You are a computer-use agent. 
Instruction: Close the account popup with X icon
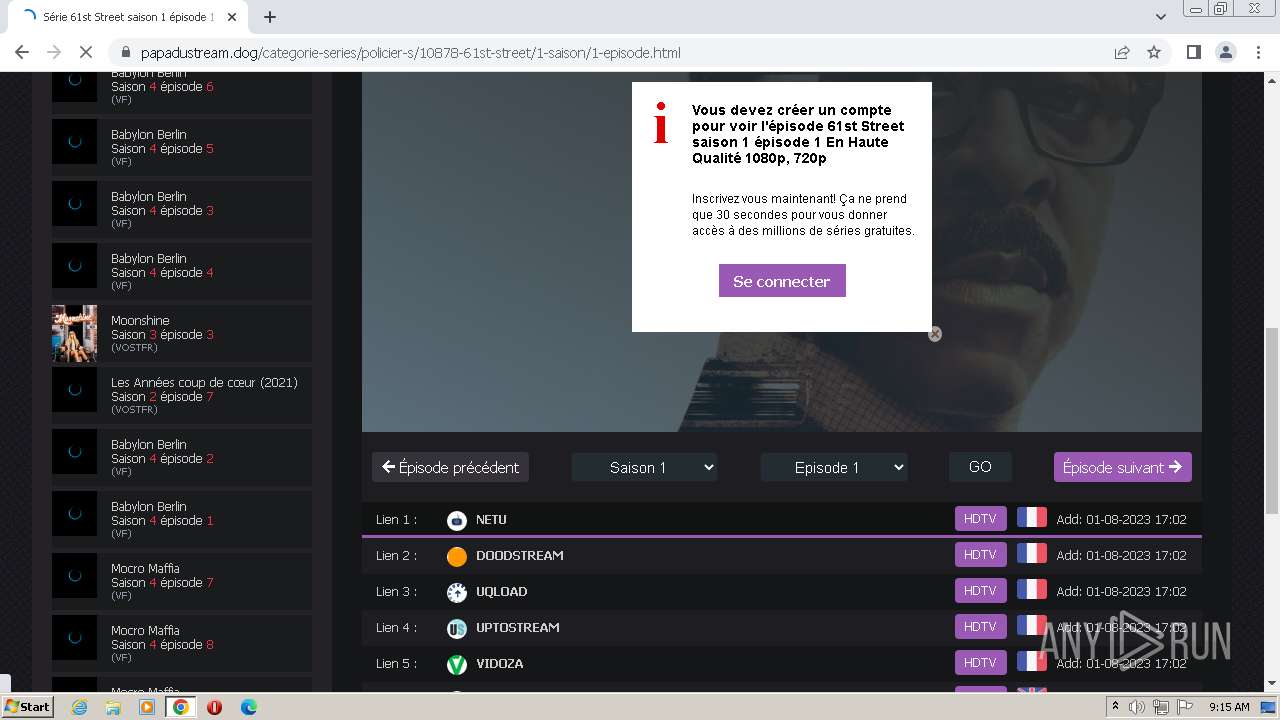click(x=935, y=334)
